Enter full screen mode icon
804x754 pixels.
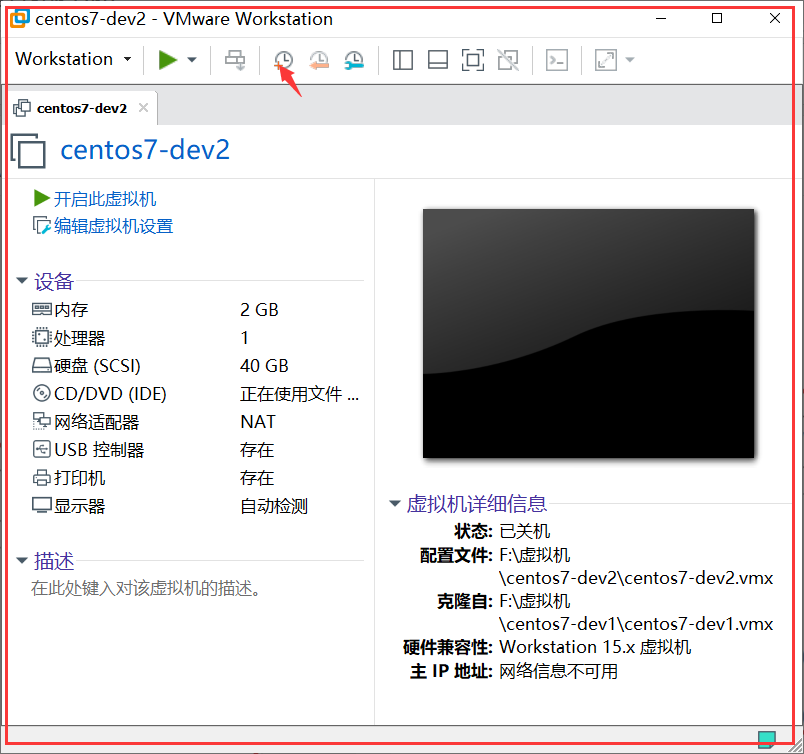pos(473,60)
